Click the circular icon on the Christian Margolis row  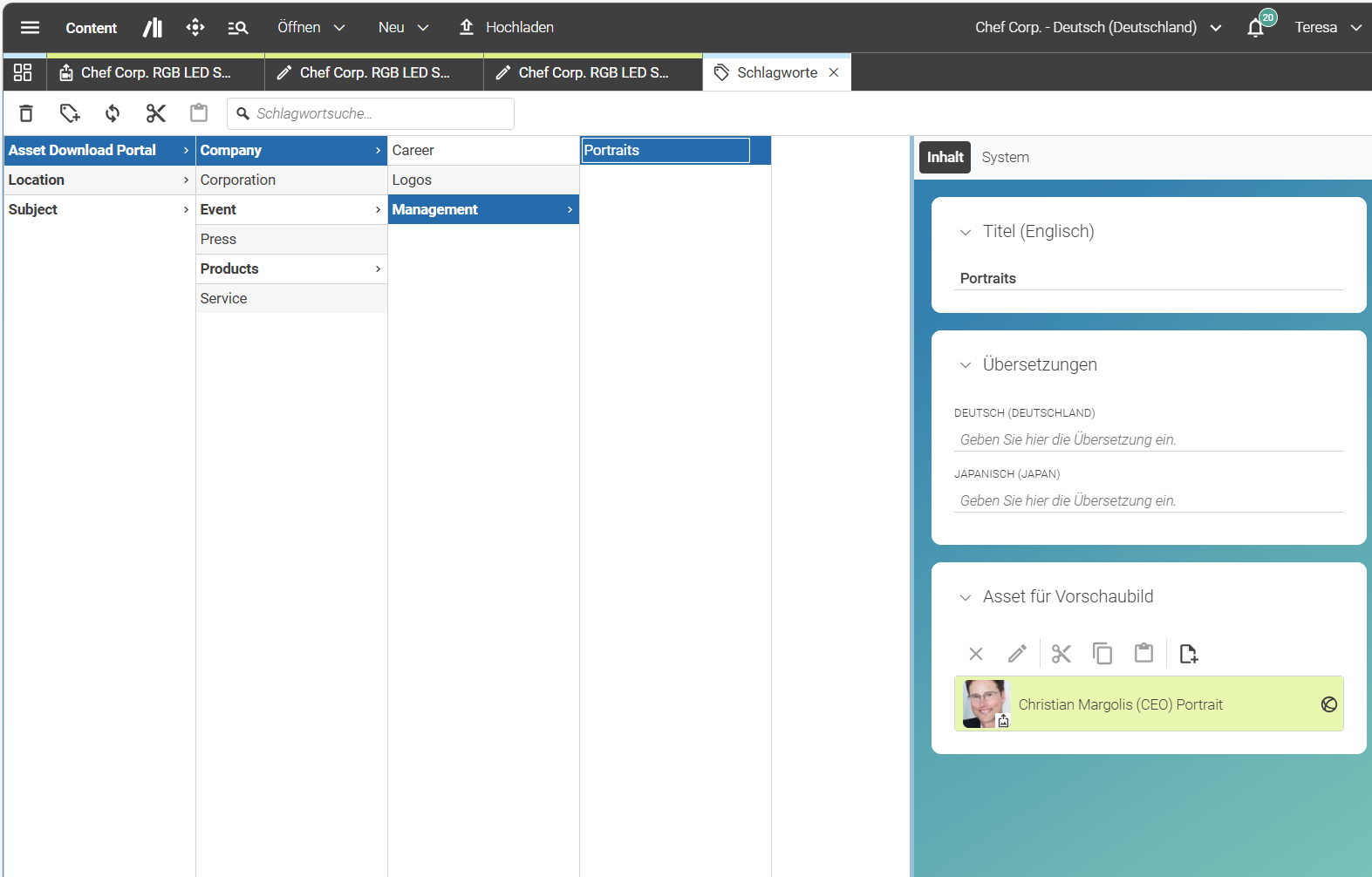1328,704
